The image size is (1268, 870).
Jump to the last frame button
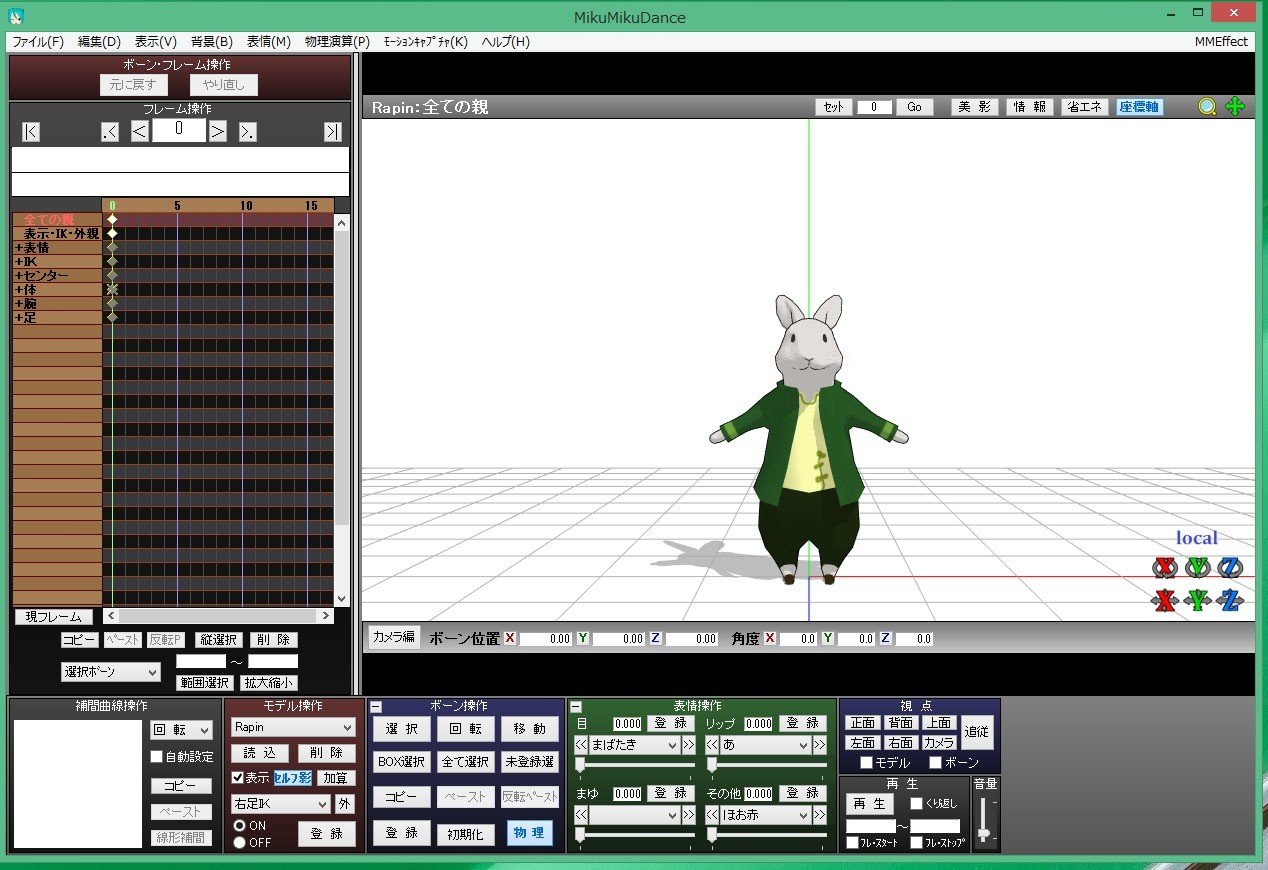(332, 132)
